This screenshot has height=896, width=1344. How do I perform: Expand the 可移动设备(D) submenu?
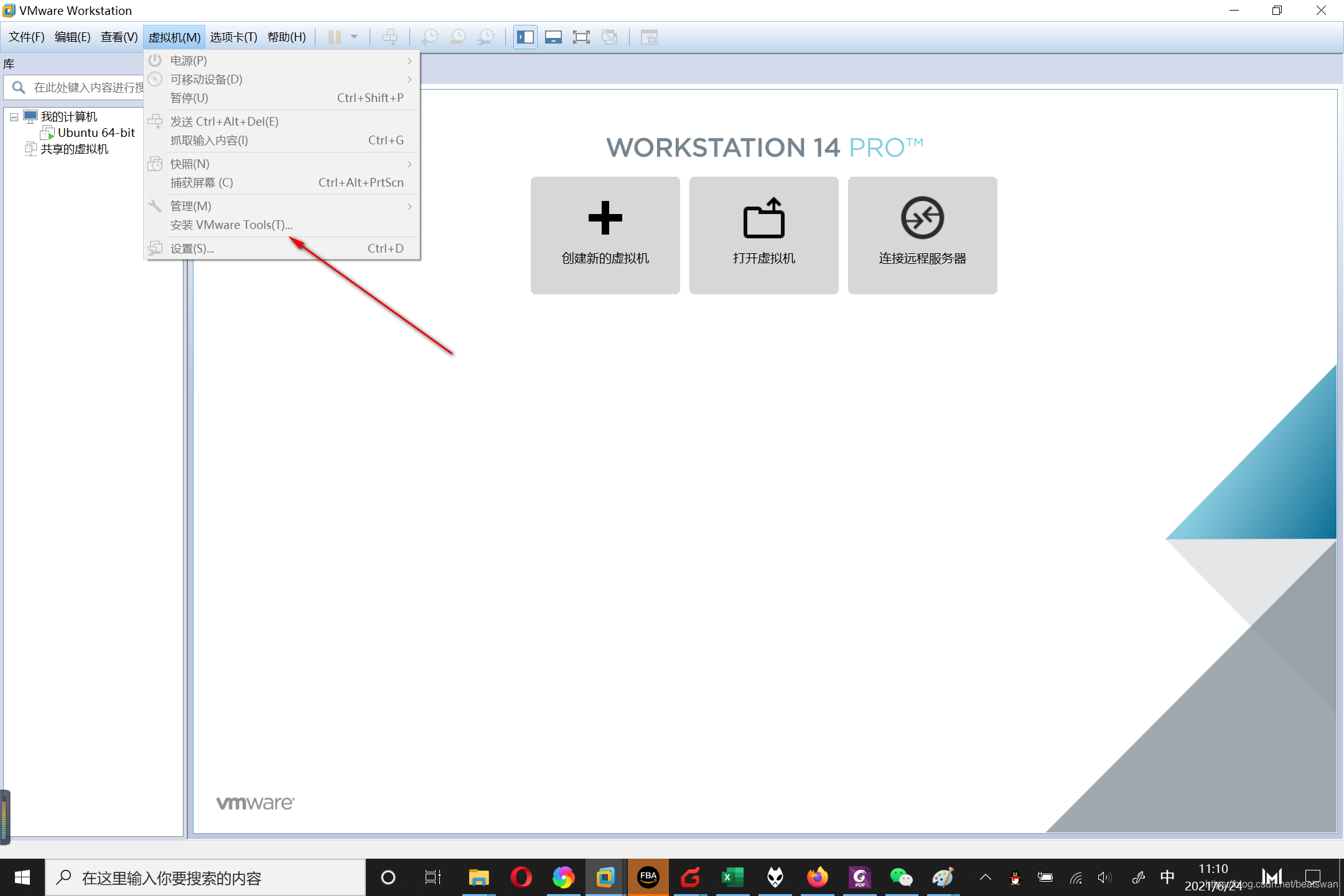pyautogui.click(x=282, y=79)
